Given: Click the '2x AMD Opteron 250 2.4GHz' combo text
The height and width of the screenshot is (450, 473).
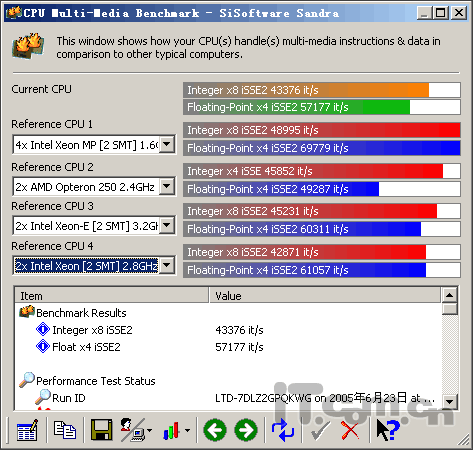Looking at the screenshot, I should (85, 187).
